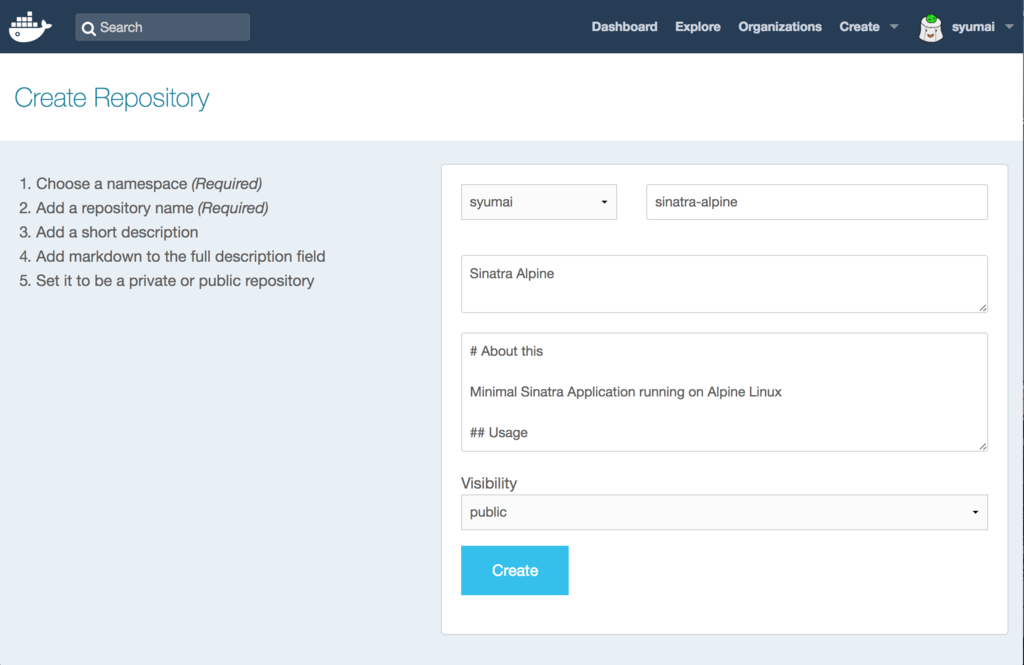This screenshot has height=665, width=1024.
Task: Open the syumai account menu
Action: point(973,27)
